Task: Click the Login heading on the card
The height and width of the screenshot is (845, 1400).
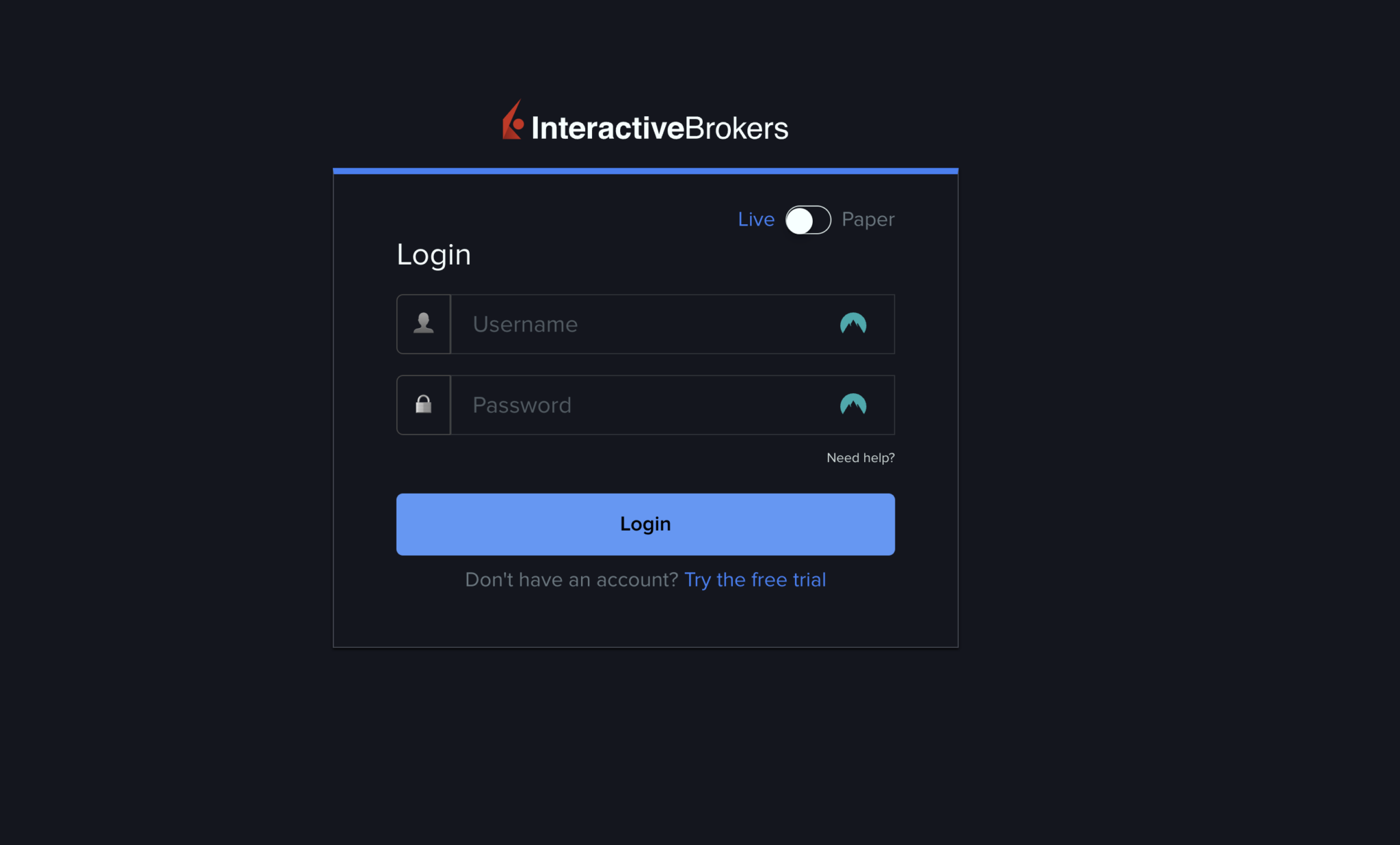Action: pos(433,254)
